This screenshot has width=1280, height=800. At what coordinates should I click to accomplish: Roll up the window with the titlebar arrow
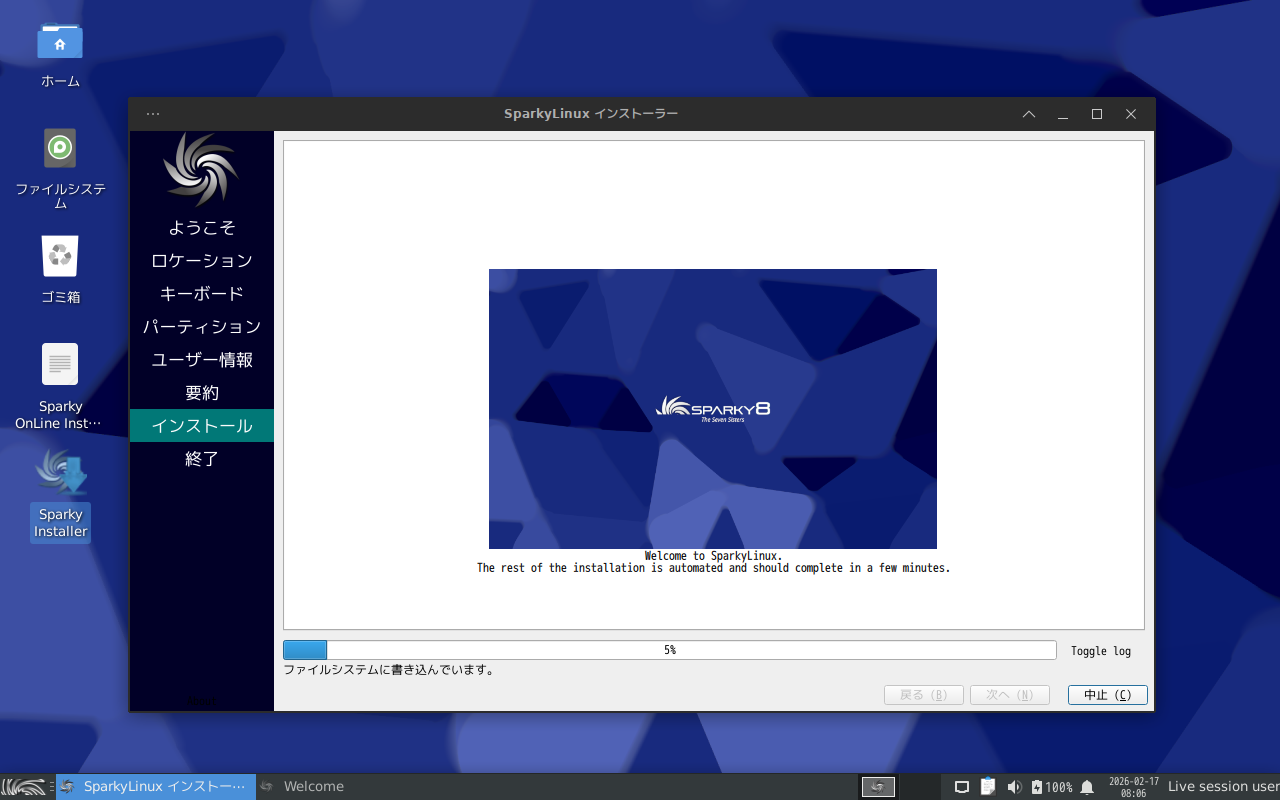pyautogui.click(x=1029, y=114)
